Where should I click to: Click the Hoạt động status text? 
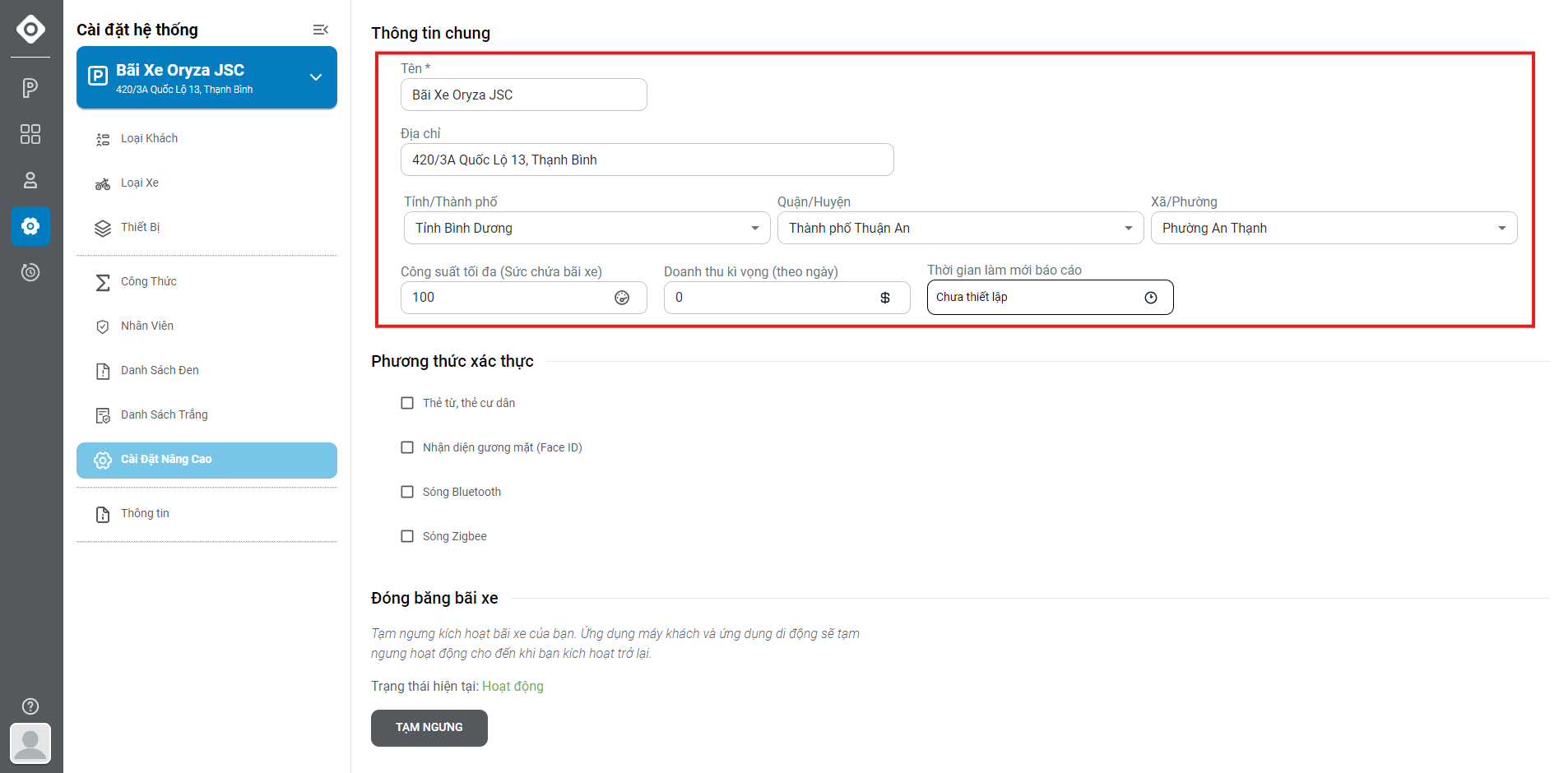point(513,686)
